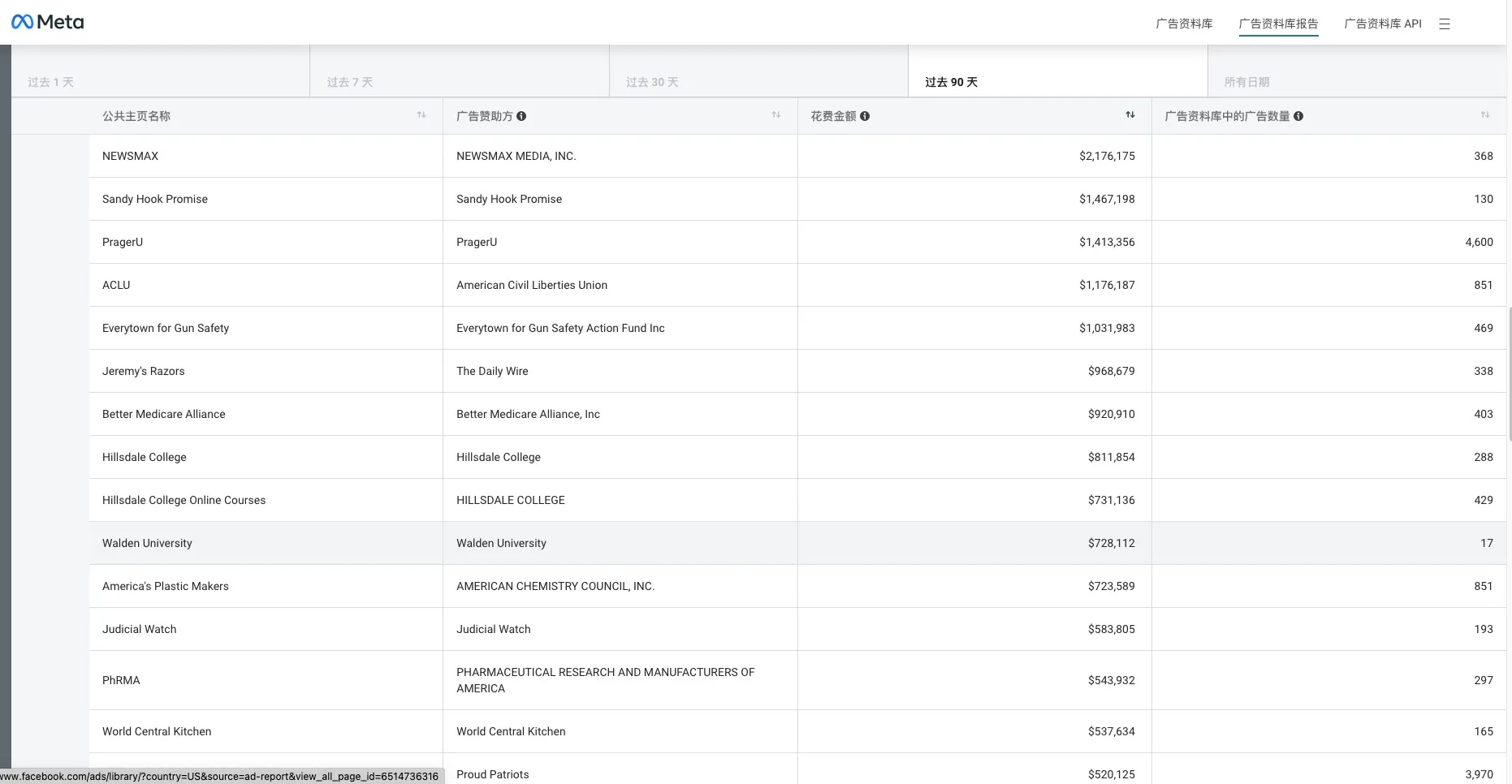This screenshot has height=784, width=1512.
Task: Sort by 广告赞助方 arrows icon
Action: (776, 115)
